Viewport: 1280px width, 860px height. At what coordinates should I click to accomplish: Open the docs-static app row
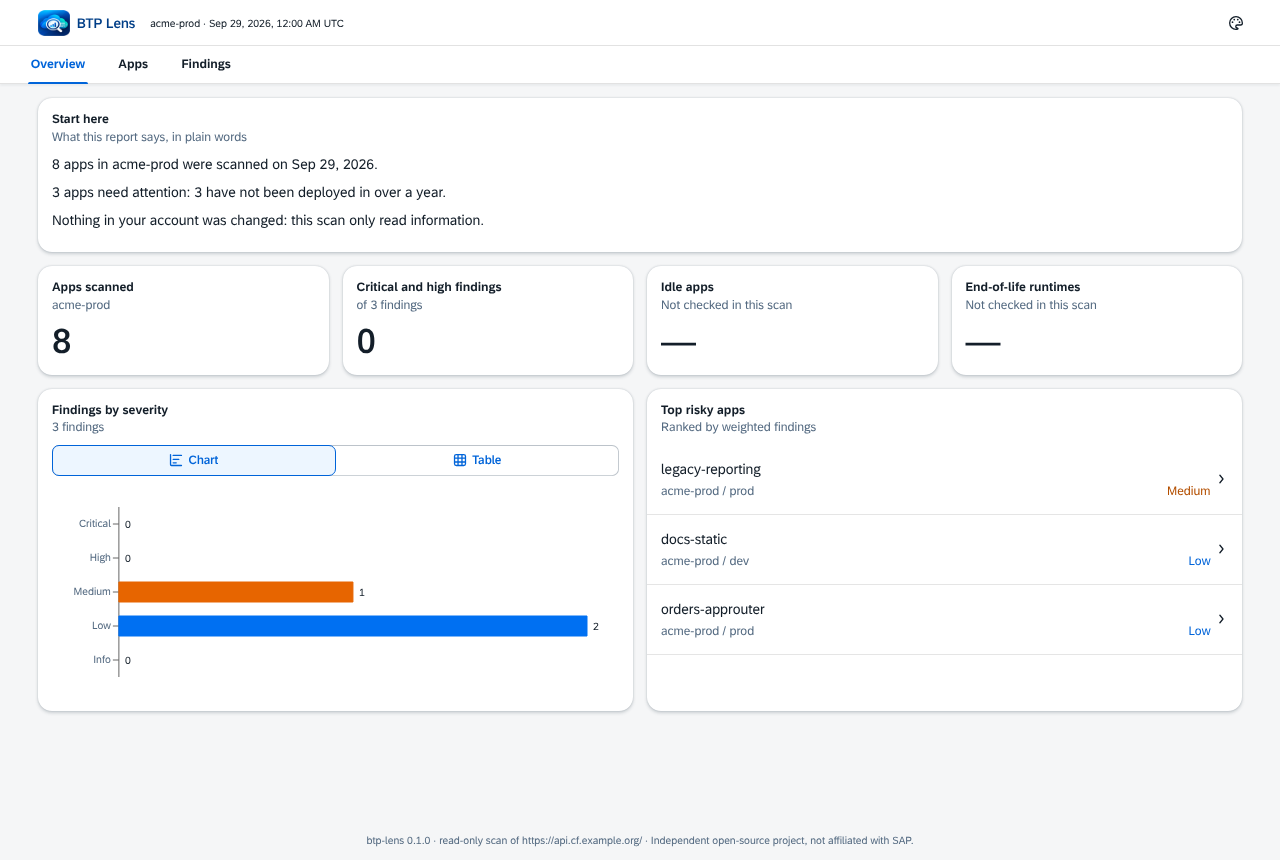pyautogui.click(x=944, y=550)
